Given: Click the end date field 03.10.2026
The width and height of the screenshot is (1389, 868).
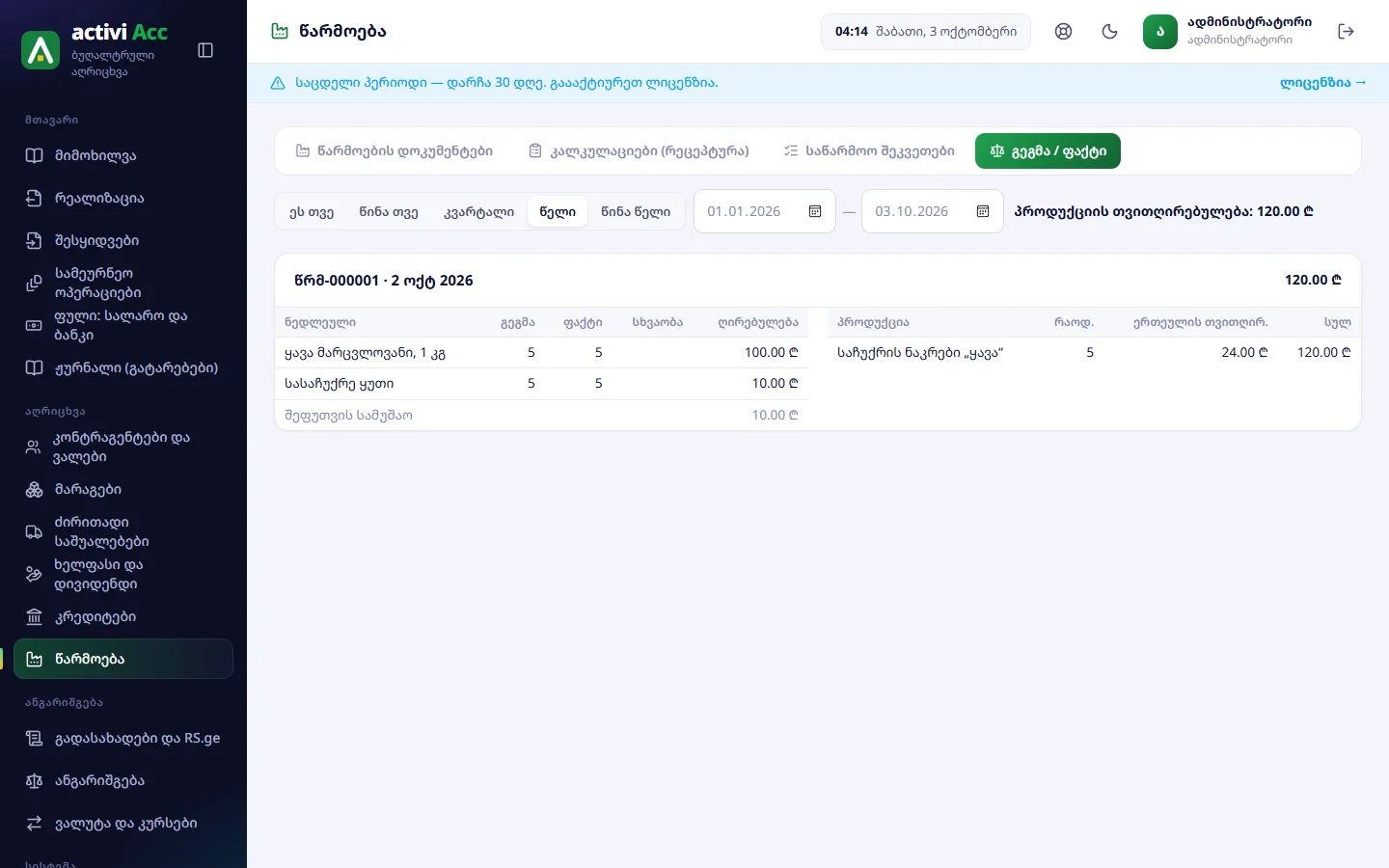Looking at the screenshot, I should point(933,211).
